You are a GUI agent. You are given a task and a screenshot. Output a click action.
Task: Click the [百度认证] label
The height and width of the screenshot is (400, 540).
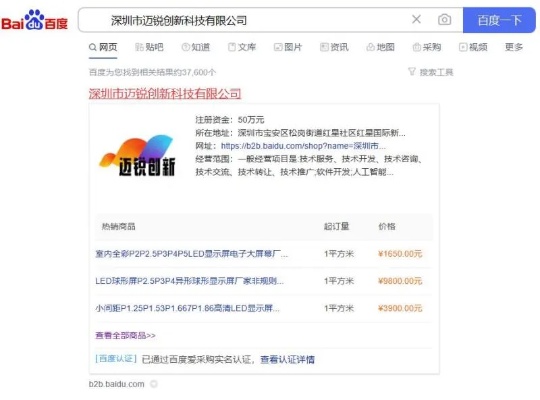[x=116, y=359]
